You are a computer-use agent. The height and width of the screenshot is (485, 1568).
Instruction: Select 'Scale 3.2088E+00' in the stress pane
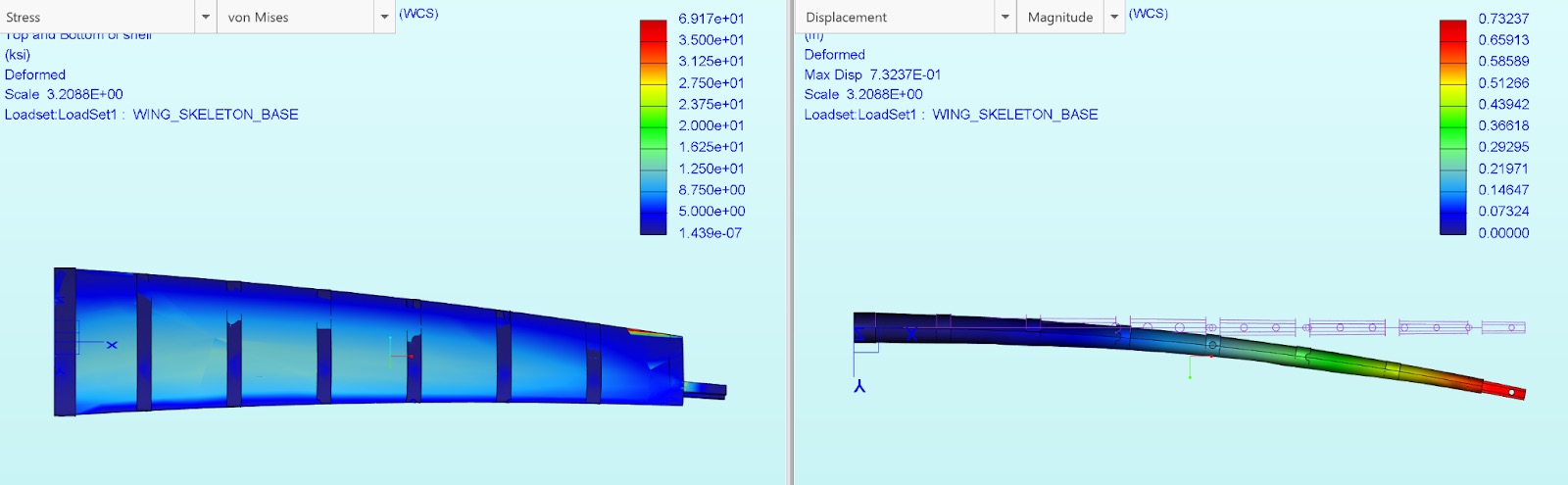[64, 94]
